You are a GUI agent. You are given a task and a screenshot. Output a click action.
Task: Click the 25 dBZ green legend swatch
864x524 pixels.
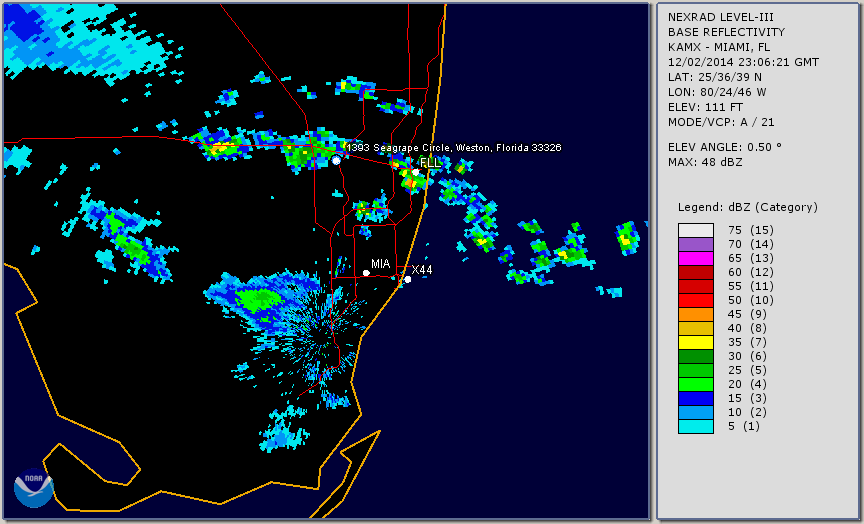pyautogui.click(x=696, y=371)
